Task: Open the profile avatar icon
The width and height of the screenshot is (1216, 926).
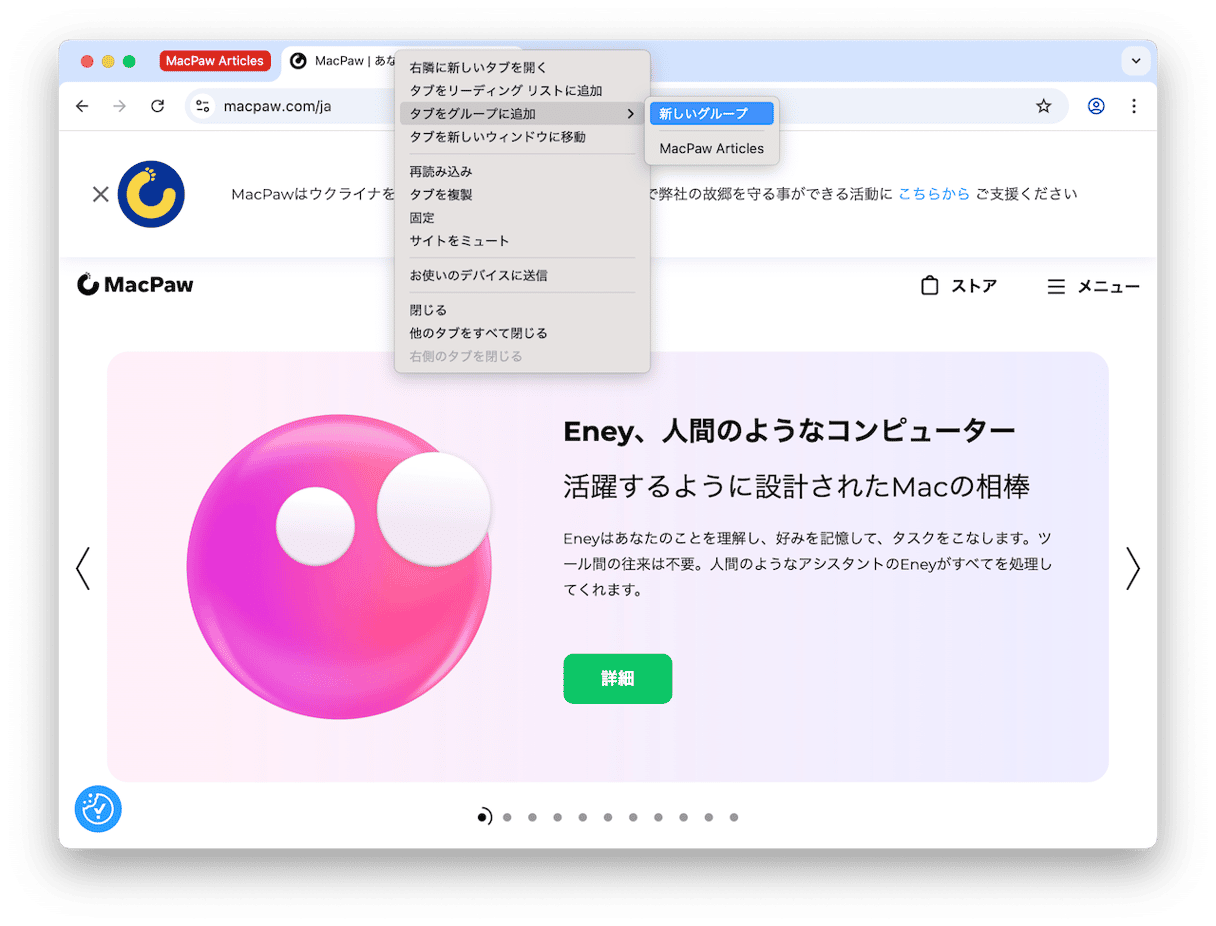Action: [x=1096, y=106]
